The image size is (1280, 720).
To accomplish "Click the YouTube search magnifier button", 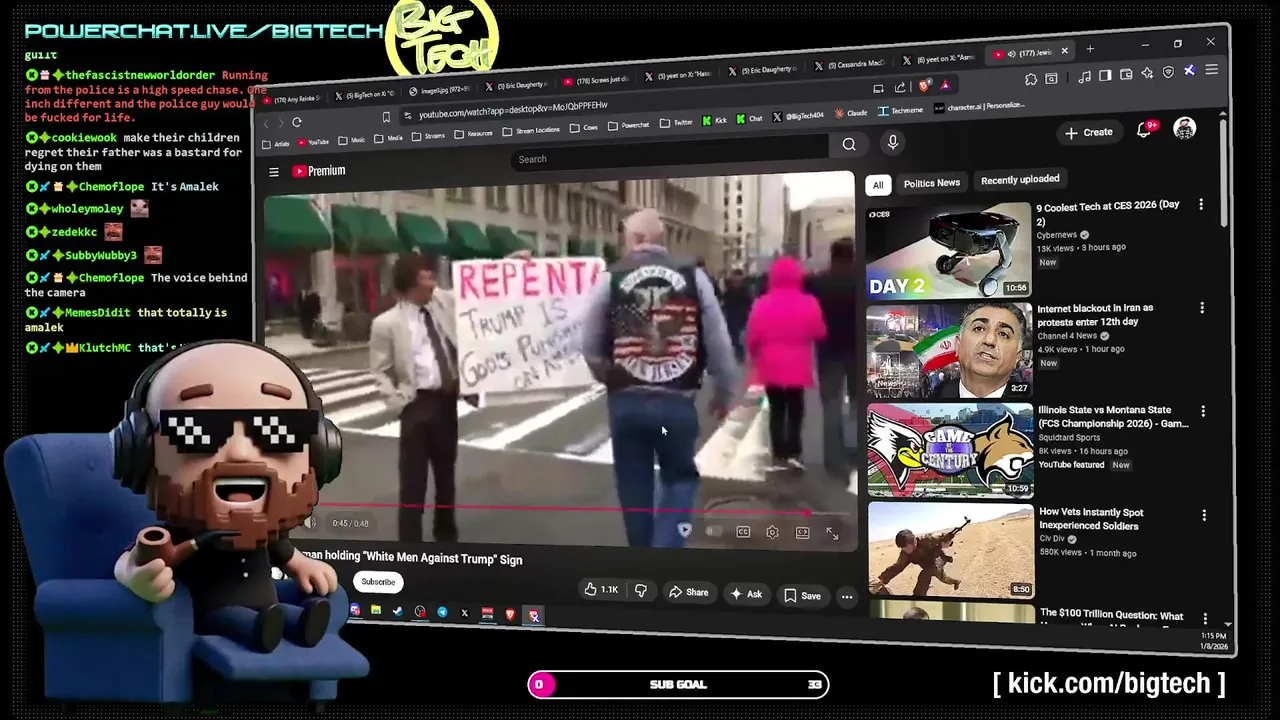I will click(x=849, y=144).
